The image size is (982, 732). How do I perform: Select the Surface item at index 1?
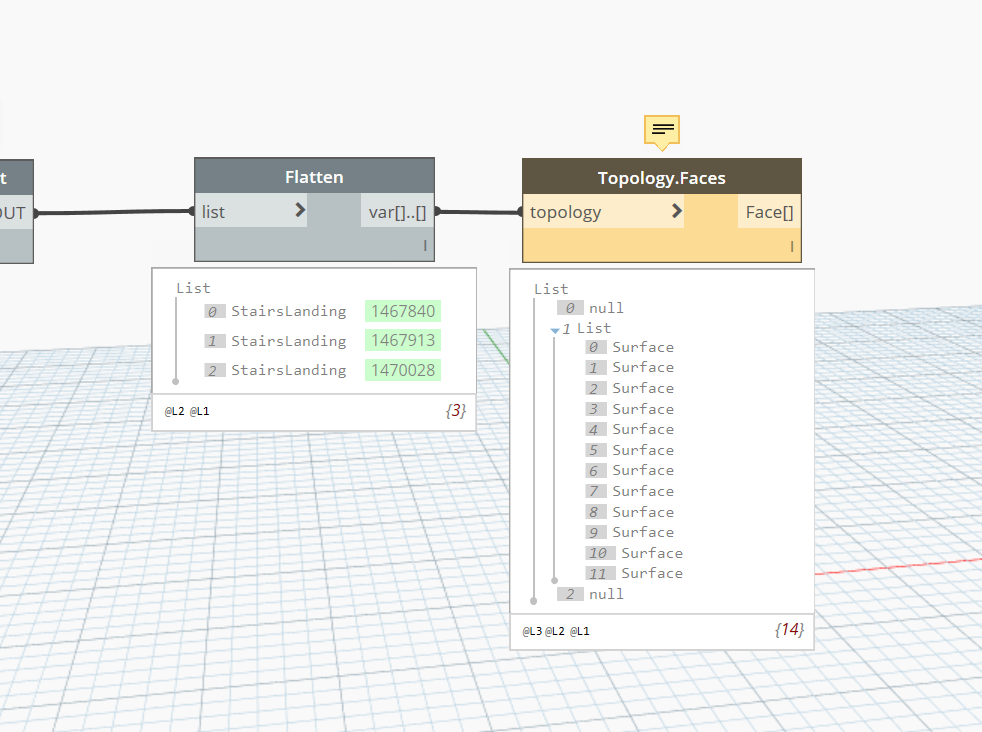630,368
